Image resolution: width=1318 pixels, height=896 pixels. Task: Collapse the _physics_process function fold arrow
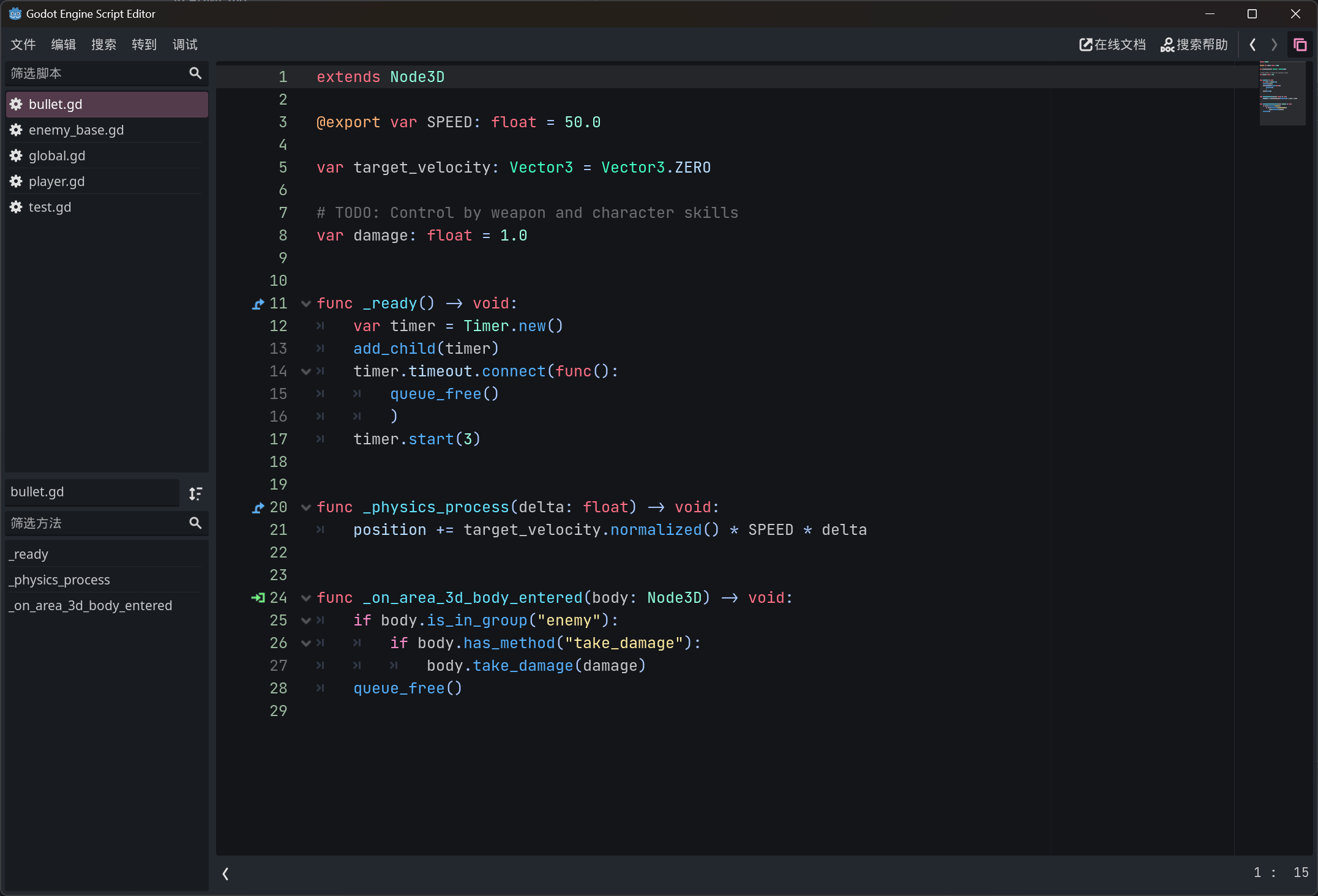click(x=305, y=507)
